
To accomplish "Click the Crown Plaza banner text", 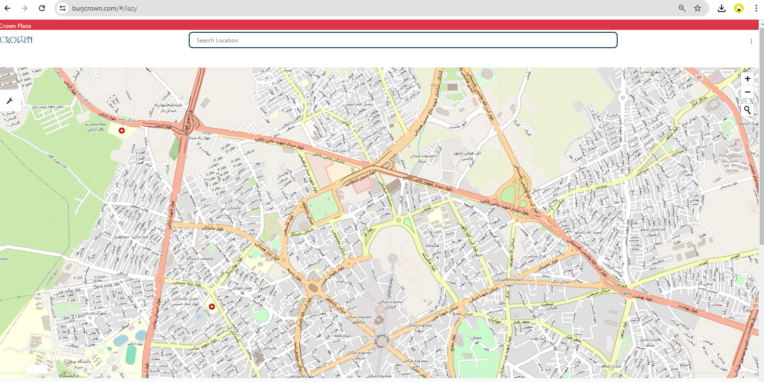I will 15,26.
